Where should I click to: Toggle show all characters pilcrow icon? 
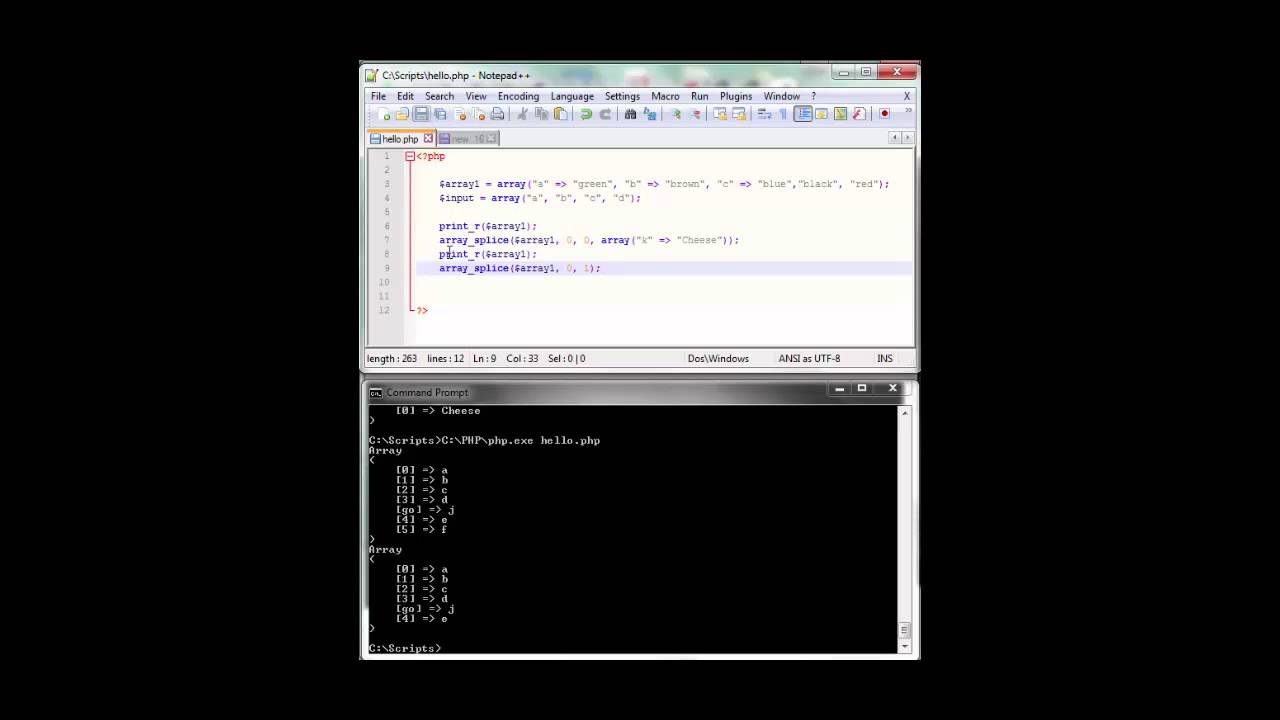783,114
